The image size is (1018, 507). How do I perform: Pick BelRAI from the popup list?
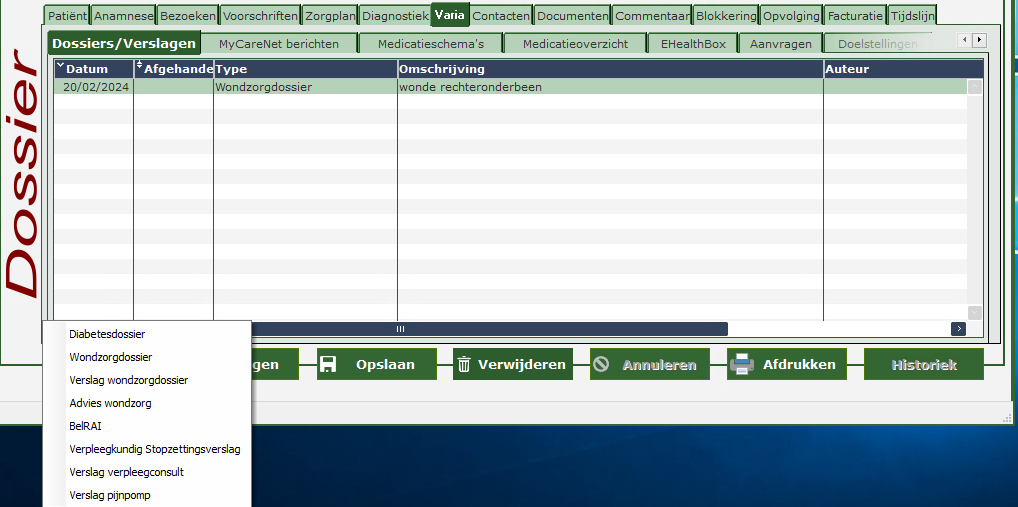point(86,426)
